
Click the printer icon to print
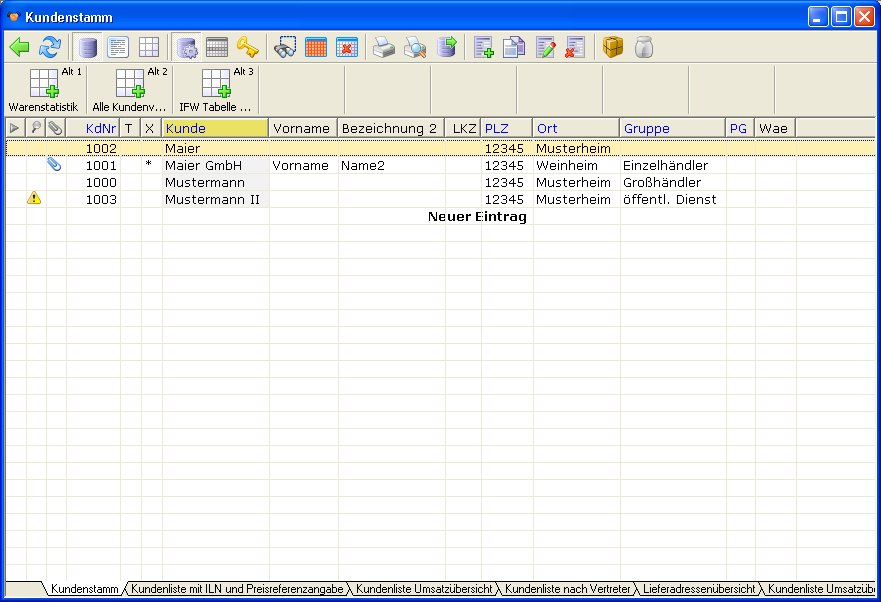point(384,47)
